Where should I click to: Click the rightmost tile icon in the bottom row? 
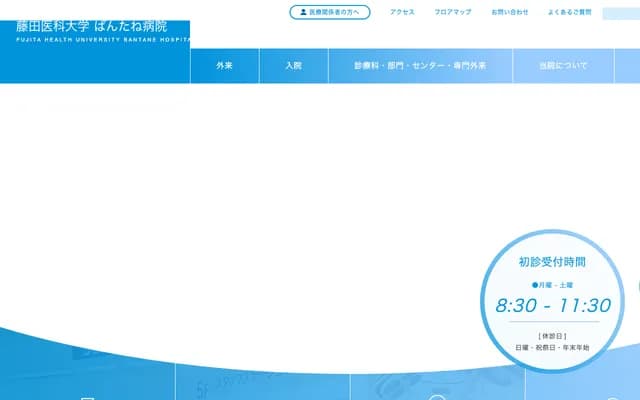click(612, 396)
